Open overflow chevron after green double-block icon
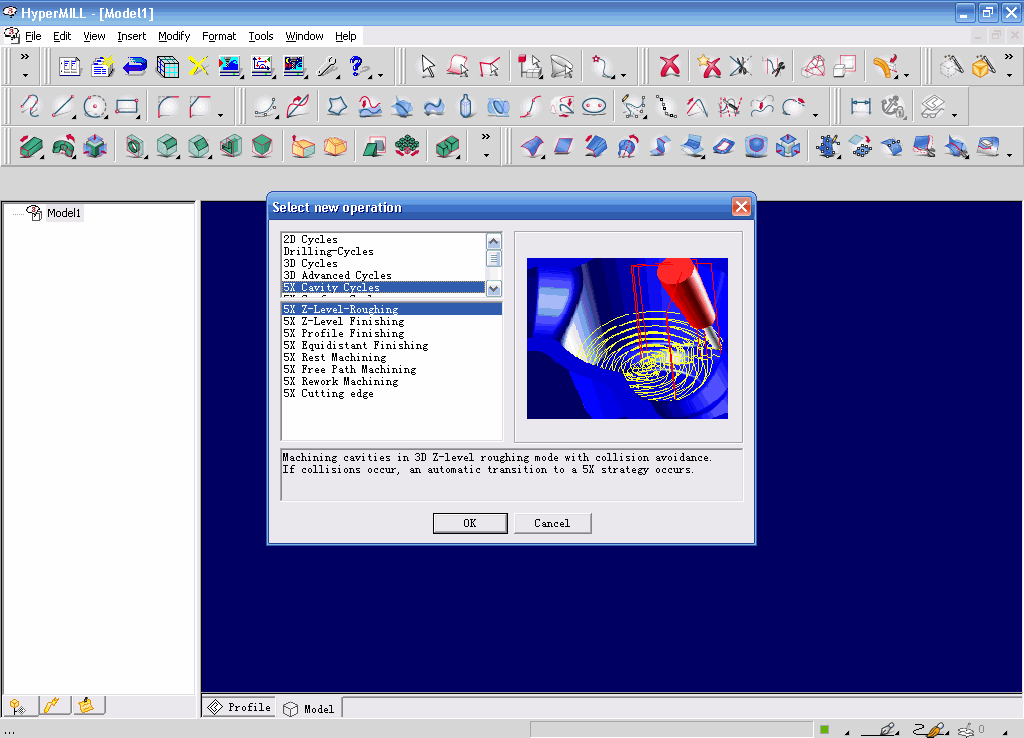 click(485, 136)
